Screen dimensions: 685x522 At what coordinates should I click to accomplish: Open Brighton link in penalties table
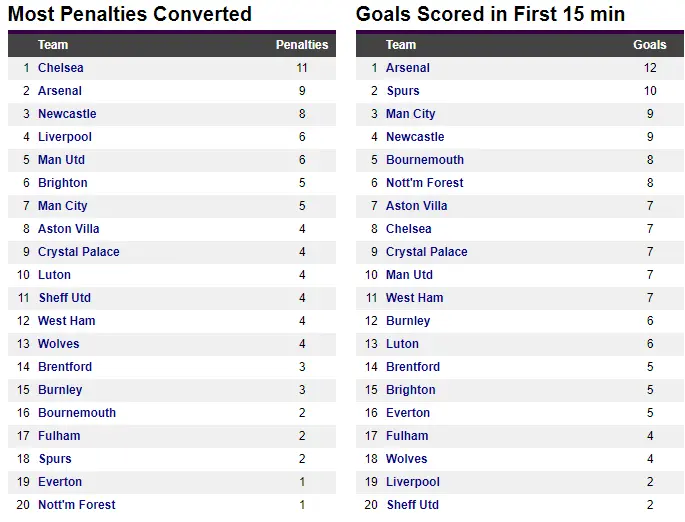pos(63,183)
